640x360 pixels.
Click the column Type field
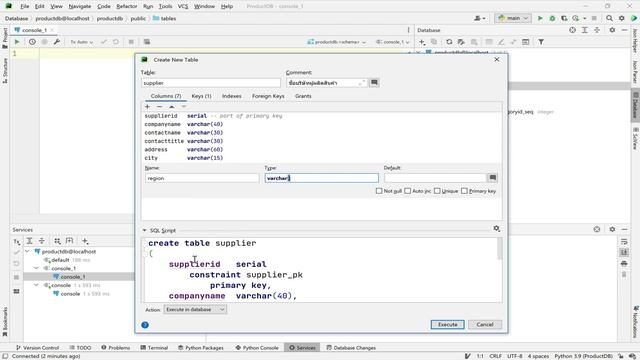click(321, 178)
